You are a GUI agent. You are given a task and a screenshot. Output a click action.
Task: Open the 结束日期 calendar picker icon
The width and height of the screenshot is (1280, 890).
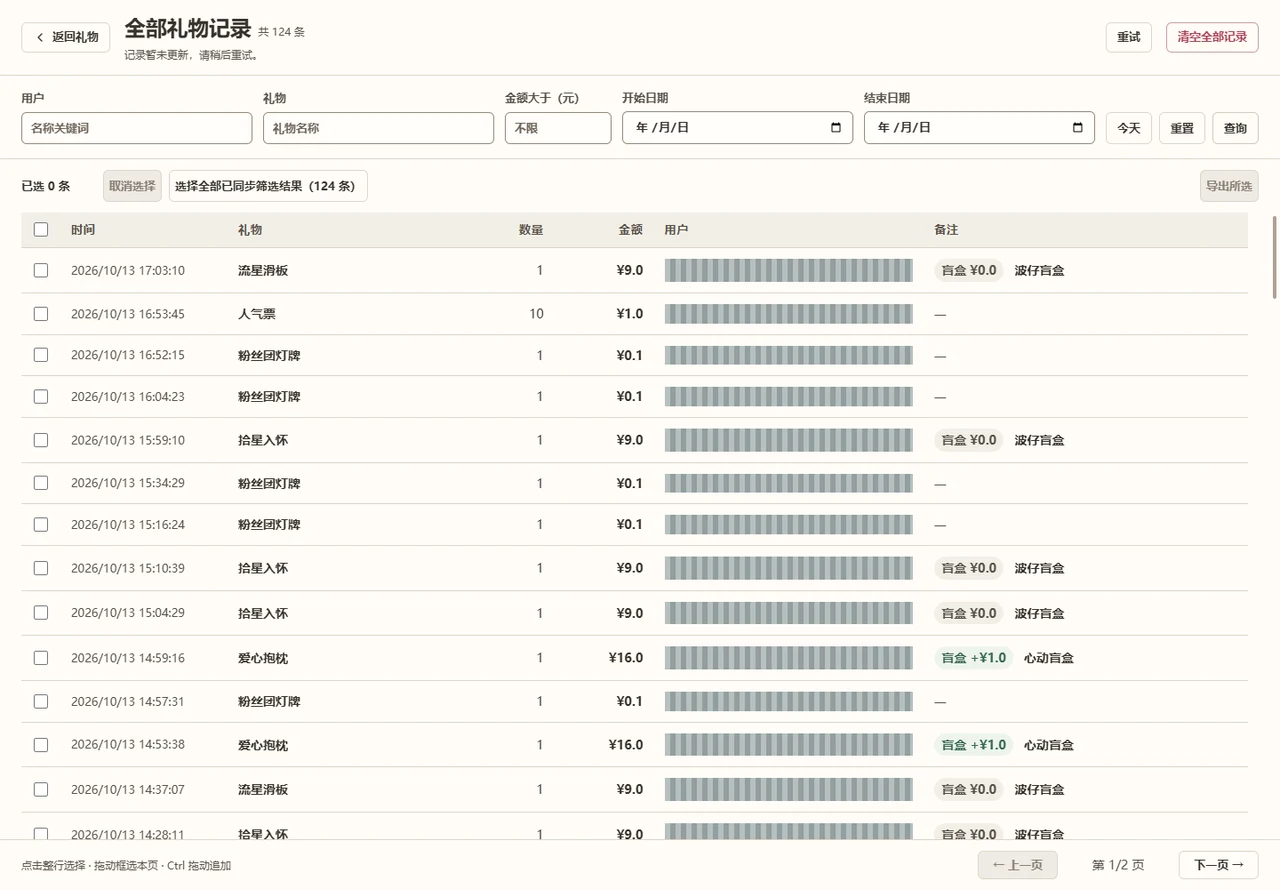click(1078, 128)
